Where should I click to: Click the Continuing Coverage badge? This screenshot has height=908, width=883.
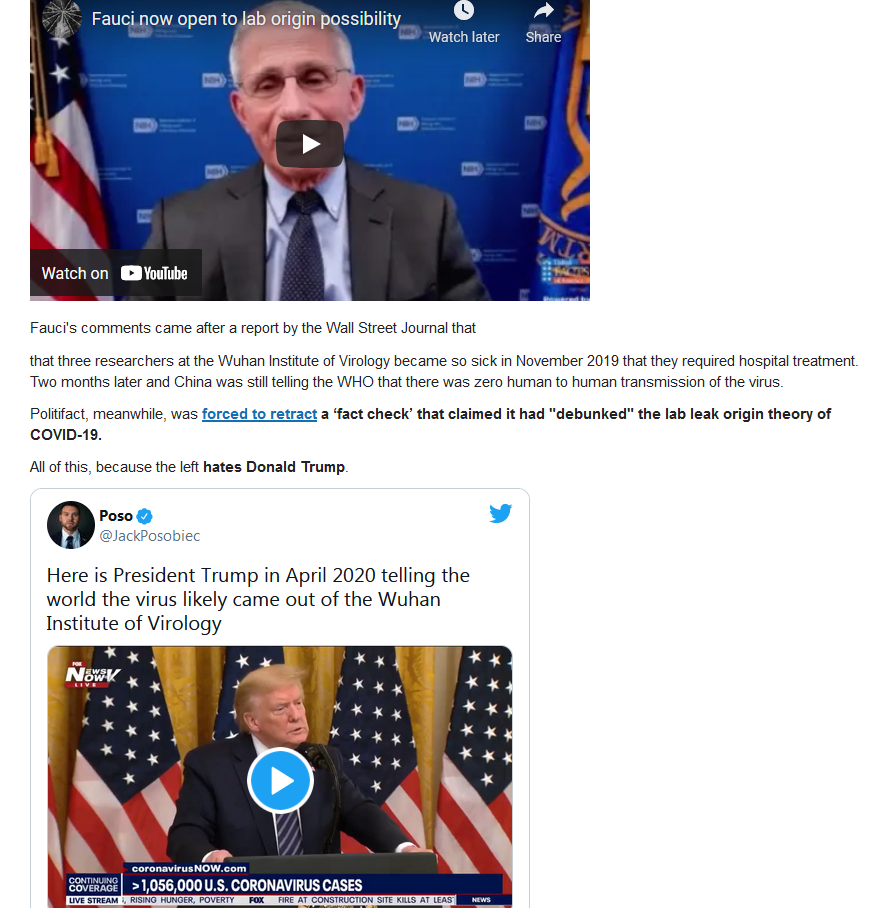tap(93, 884)
